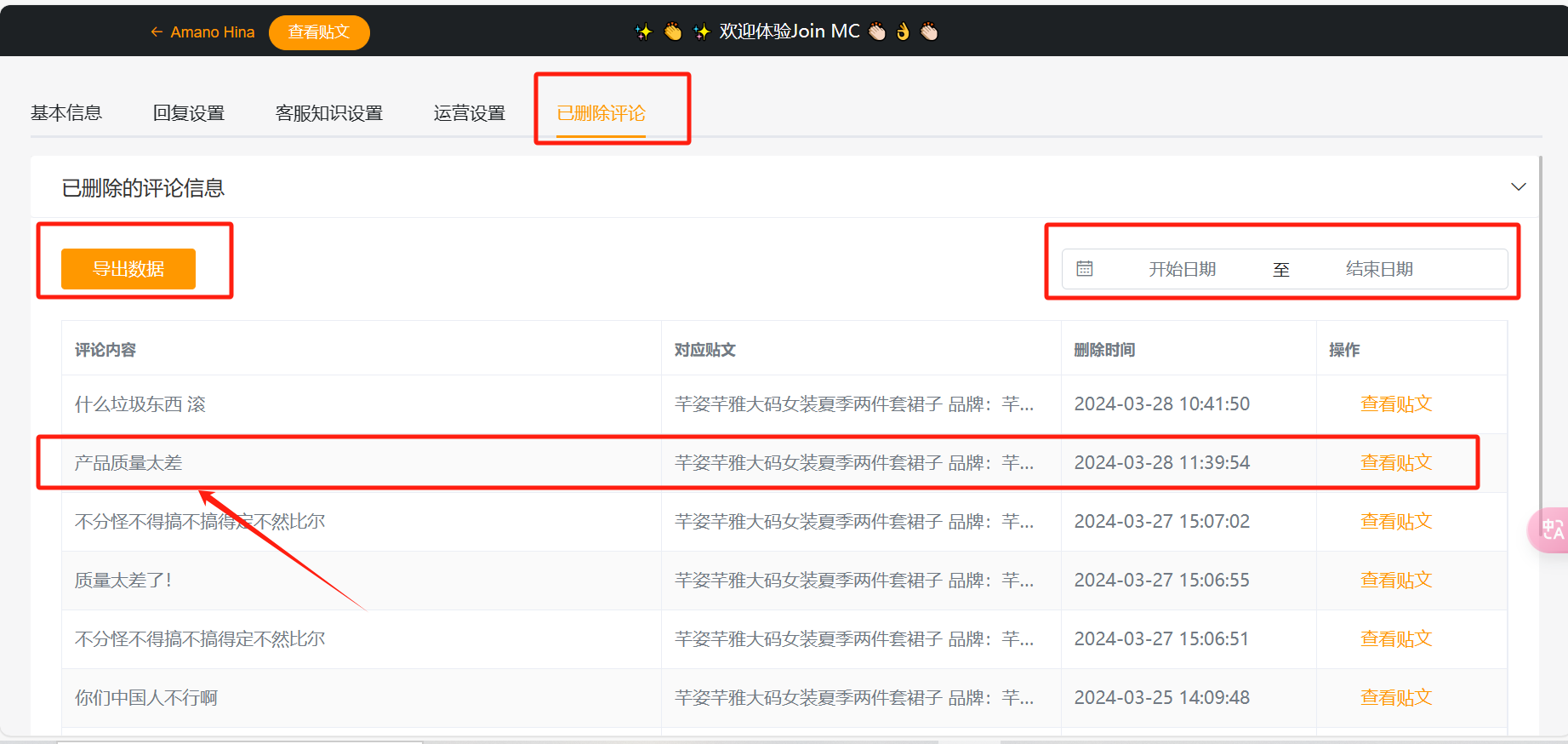Open the 客服知识设置 tab
Screen dimensions: 1568x744
[x=329, y=113]
